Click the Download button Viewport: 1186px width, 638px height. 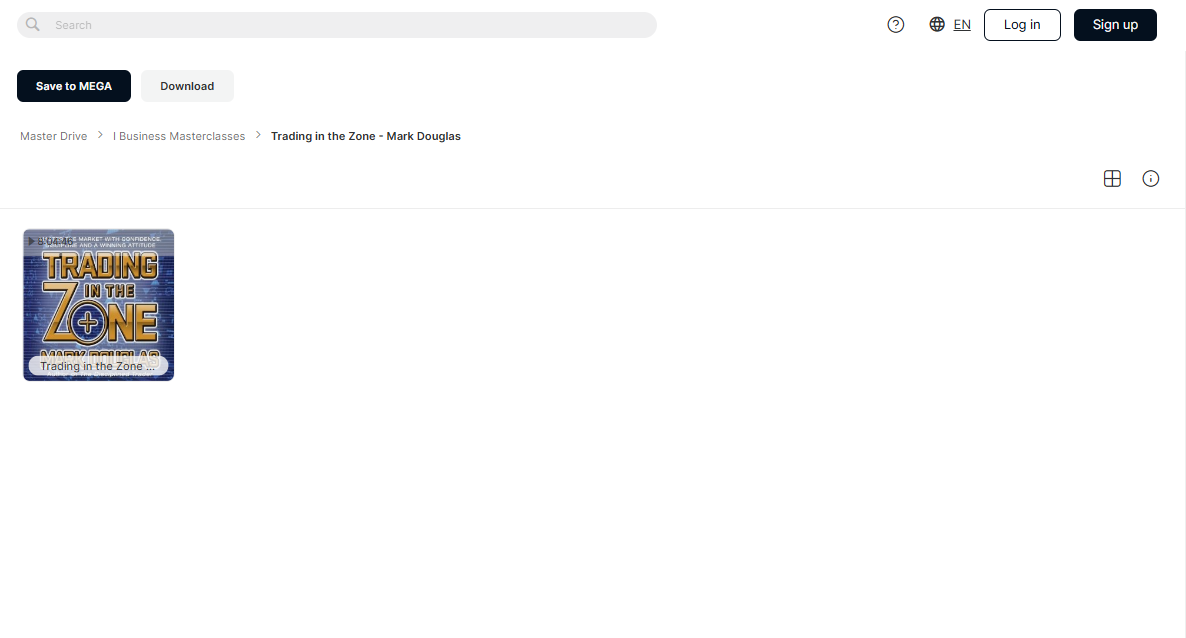coord(187,86)
